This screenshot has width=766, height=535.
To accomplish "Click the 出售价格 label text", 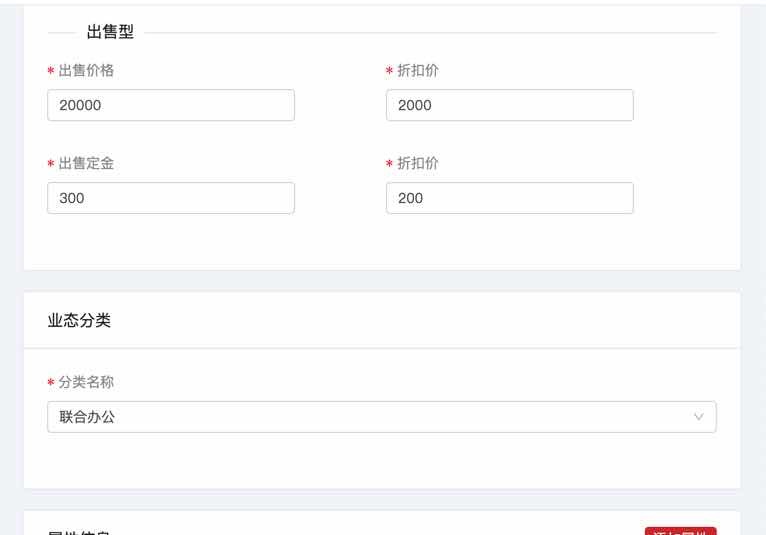I will (86, 70).
